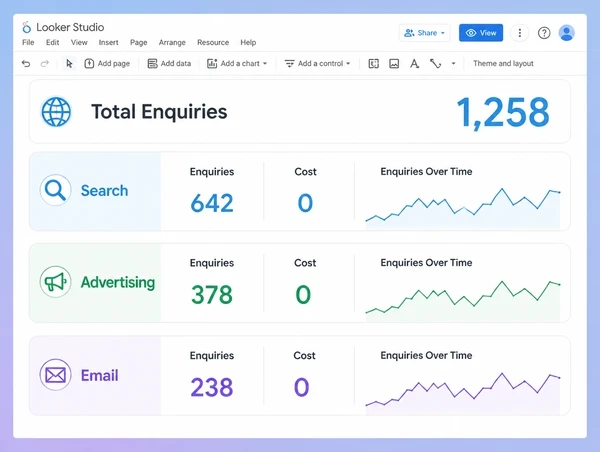
Task: Open the Page menu
Action: click(139, 42)
